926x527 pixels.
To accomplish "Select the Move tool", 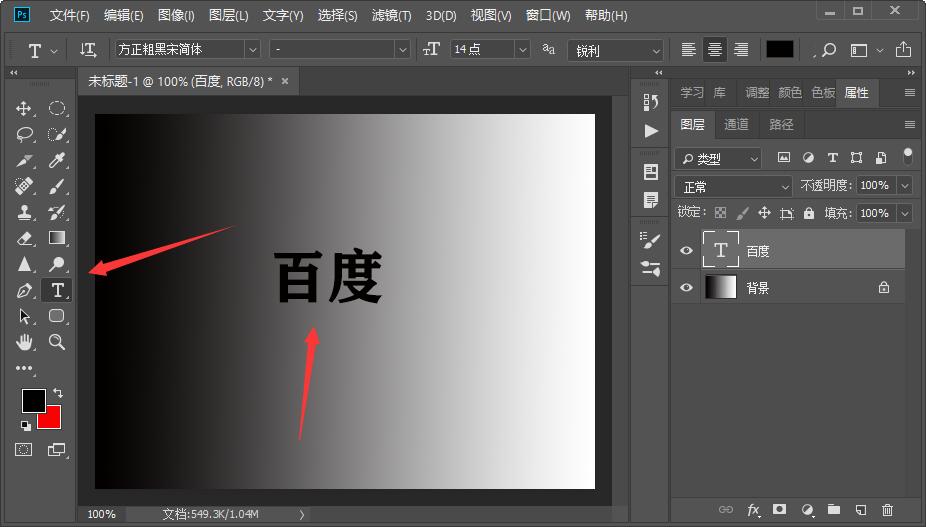I will [24, 108].
